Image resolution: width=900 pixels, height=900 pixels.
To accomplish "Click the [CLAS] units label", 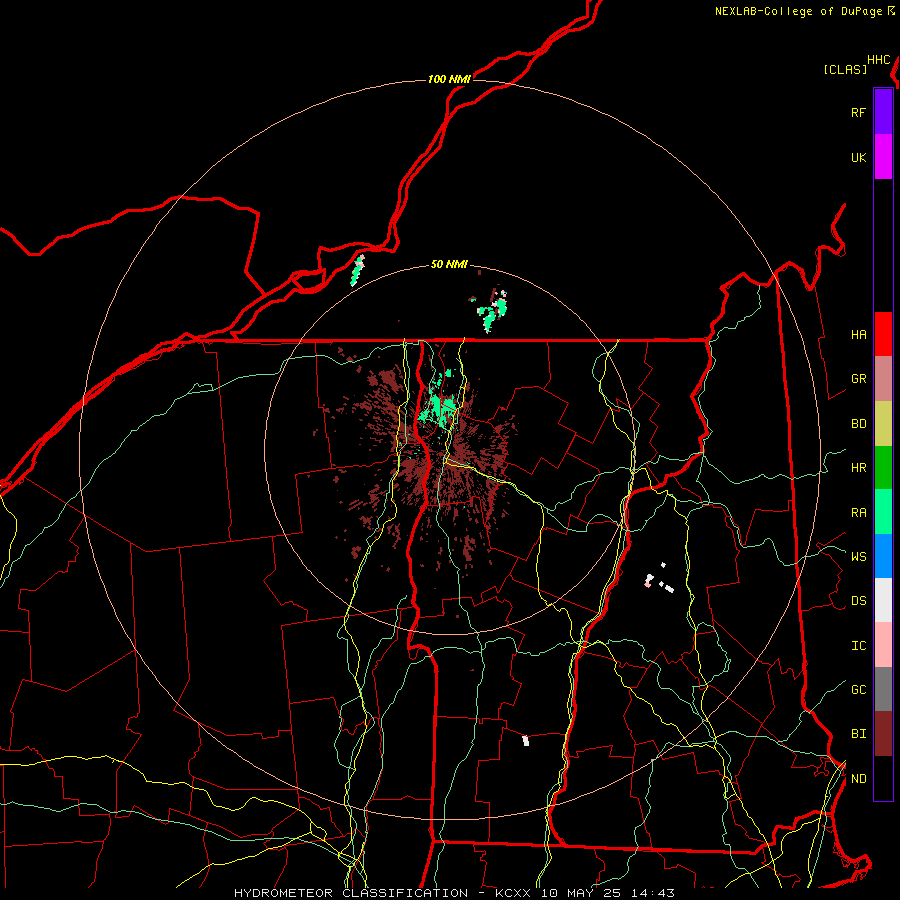I will click(x=845, y=69).
